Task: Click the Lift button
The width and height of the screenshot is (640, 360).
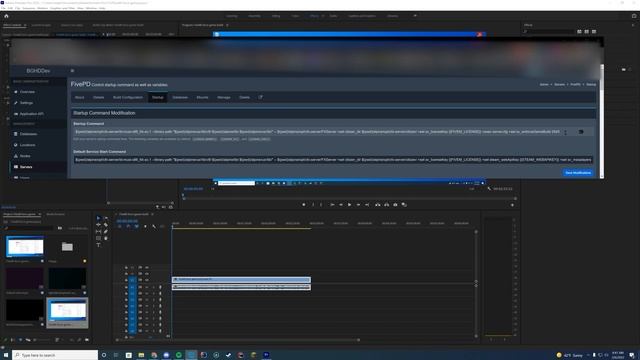Action: 378,204
